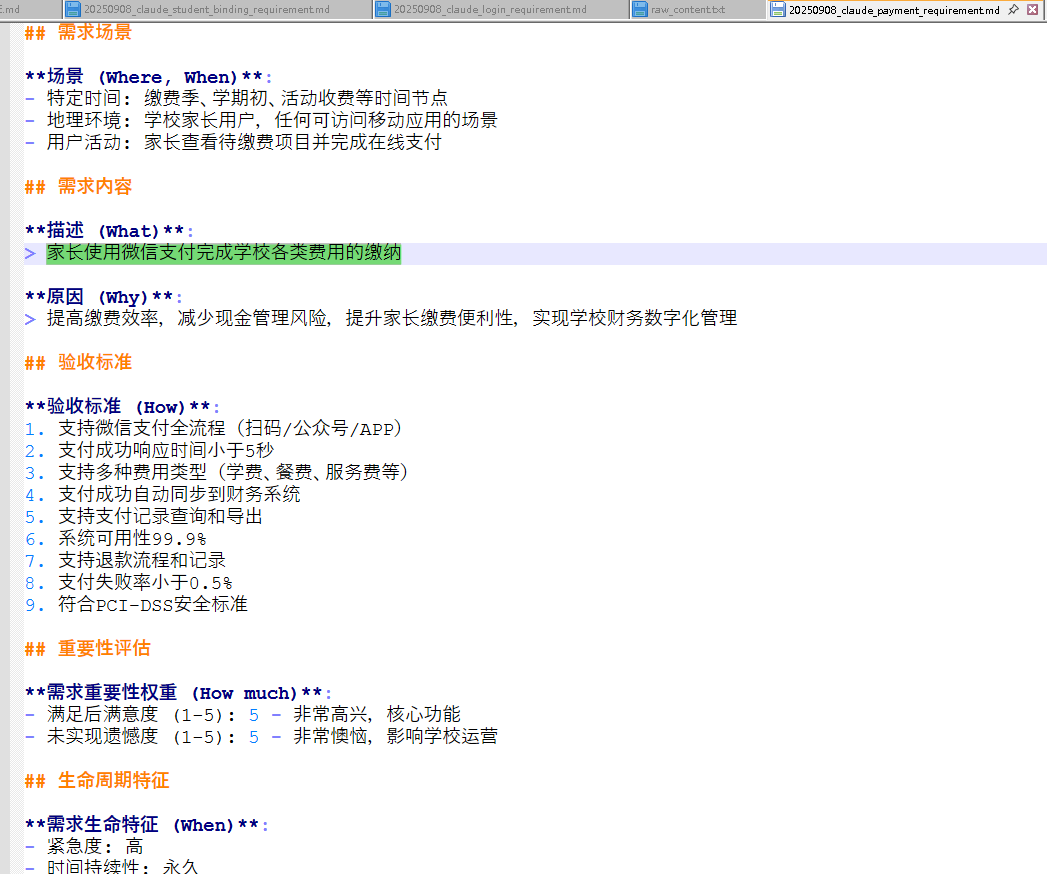Click the 紧急度: 高 line
Image resolution: width=1047 pixels, height=874 pixels.
point(94,846)
